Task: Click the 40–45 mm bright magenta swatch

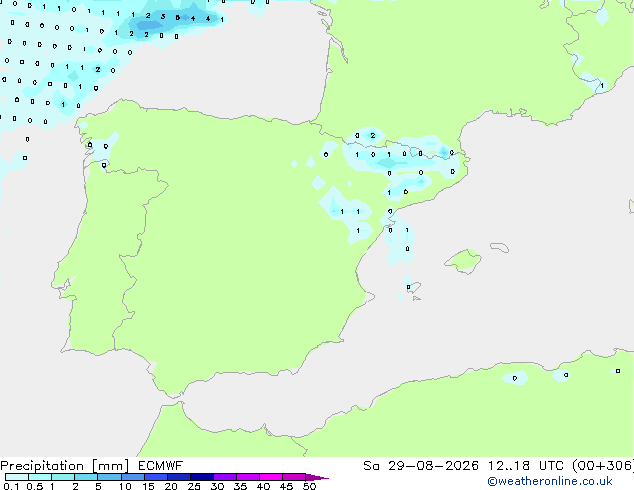Action: (271, 477)
